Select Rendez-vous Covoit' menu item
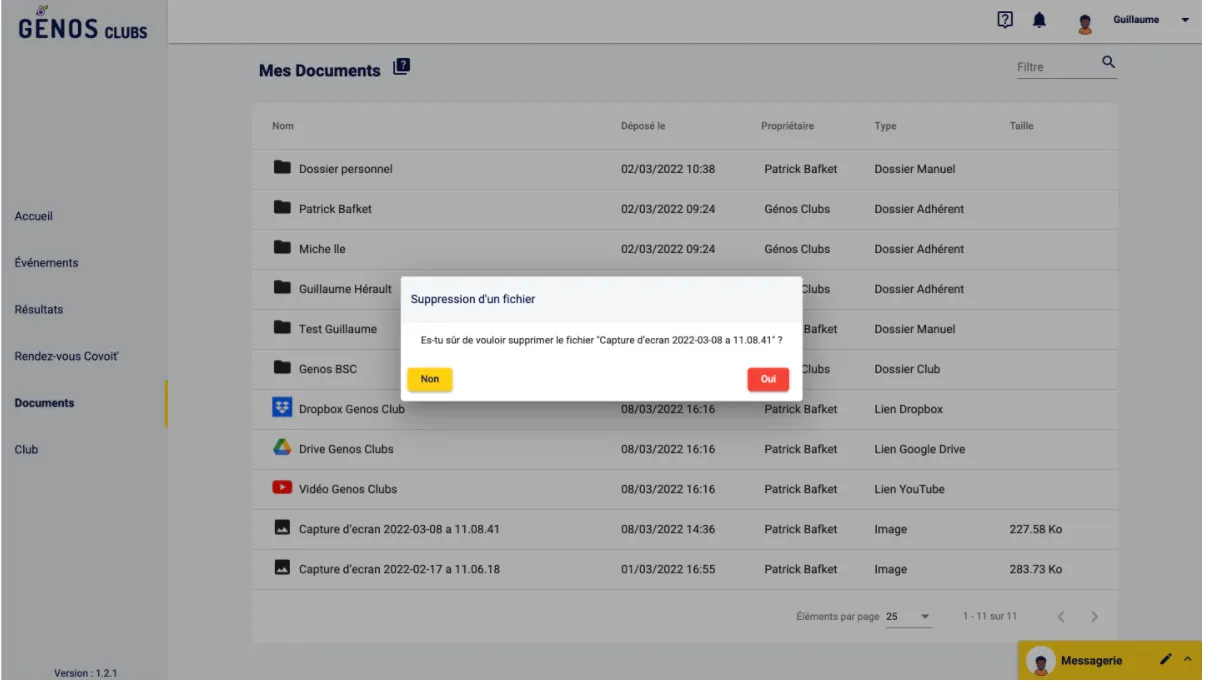This screenshot has width=1206, height=684. pyautogui.click(x=67, y=356)
